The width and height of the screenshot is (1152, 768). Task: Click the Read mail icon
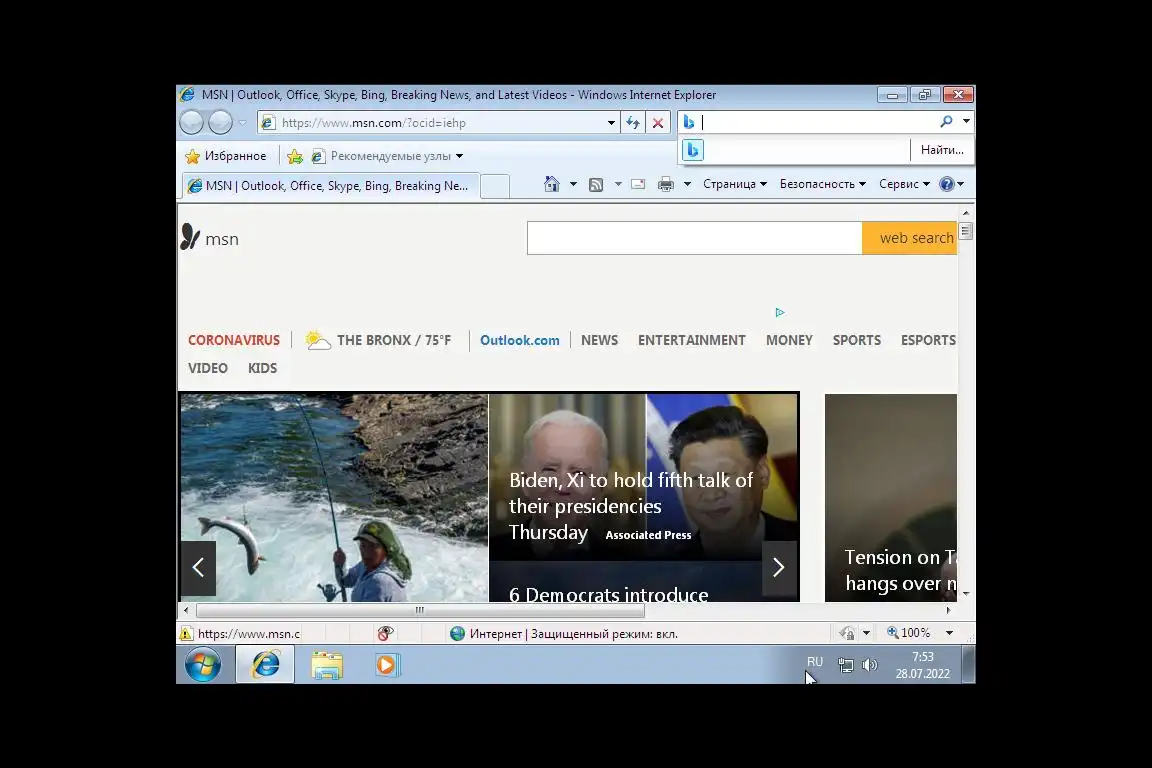pyautogui.click(x=638, y=184)
